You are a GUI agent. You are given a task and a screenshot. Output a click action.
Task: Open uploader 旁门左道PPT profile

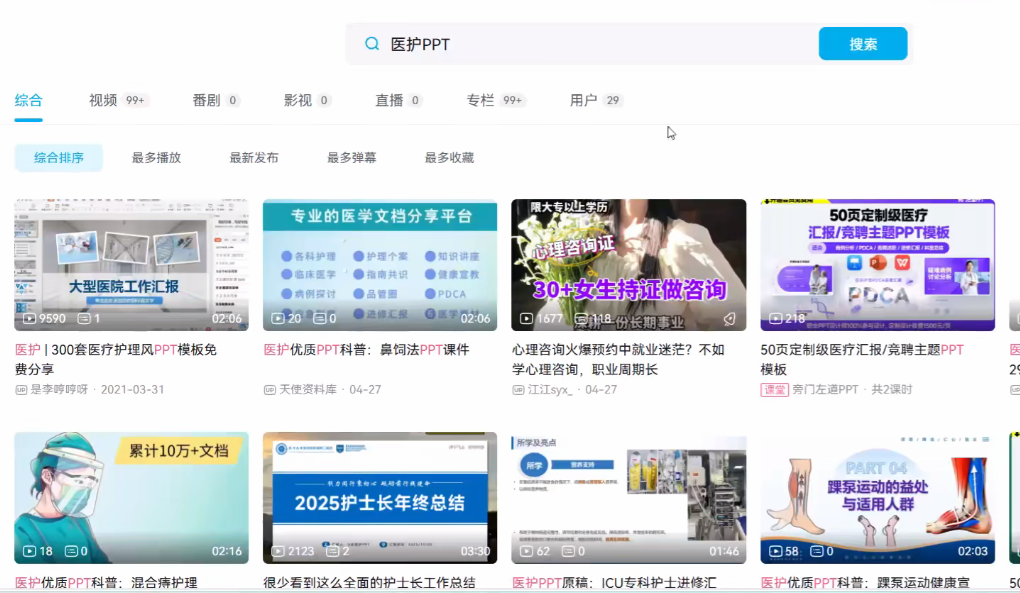click(x=825, y=389)
